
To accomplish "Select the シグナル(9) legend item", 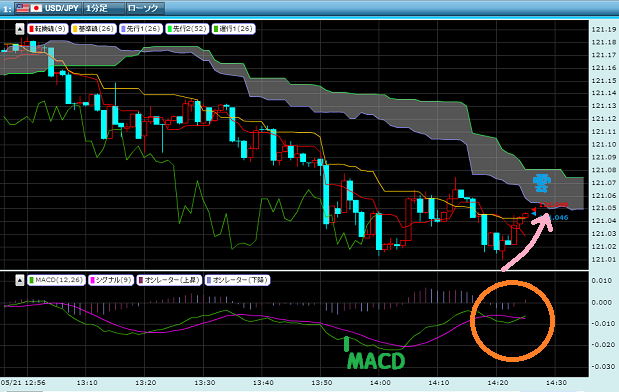I will click(111, 280).
